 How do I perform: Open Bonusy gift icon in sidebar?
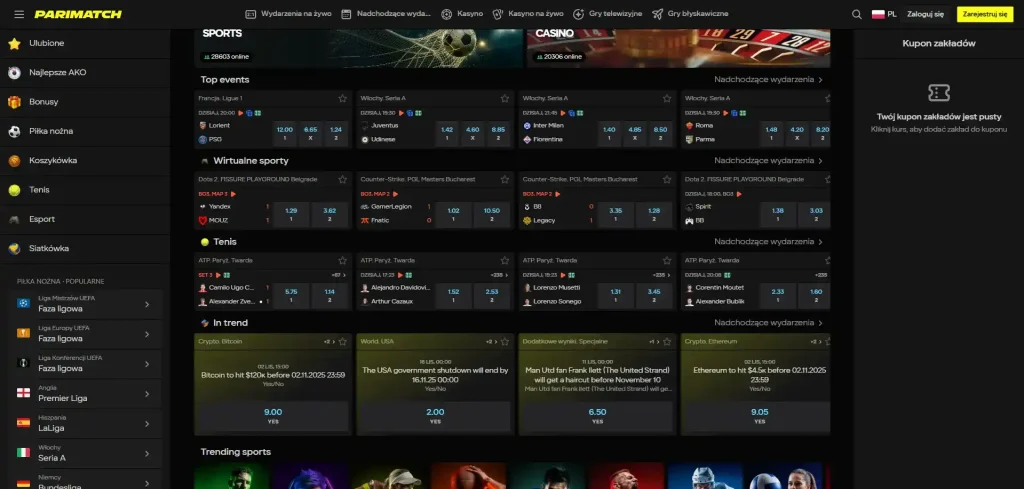pos(14,102)
